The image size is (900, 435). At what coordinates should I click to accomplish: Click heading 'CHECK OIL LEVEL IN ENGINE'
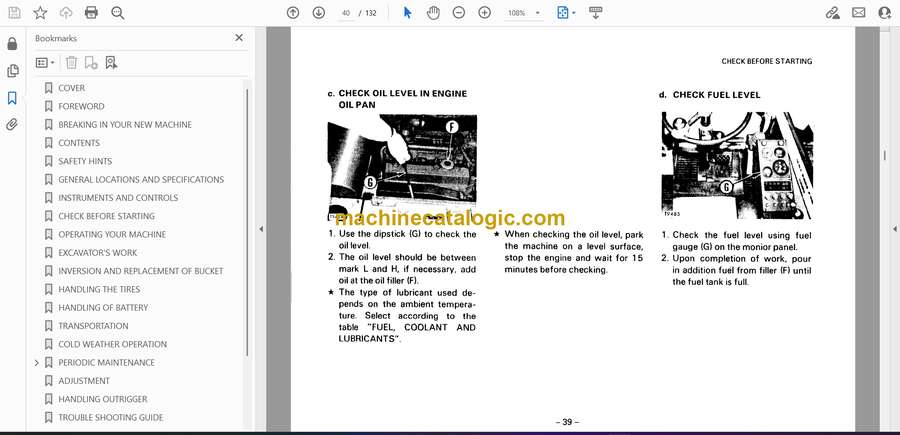tap(402, 94)
